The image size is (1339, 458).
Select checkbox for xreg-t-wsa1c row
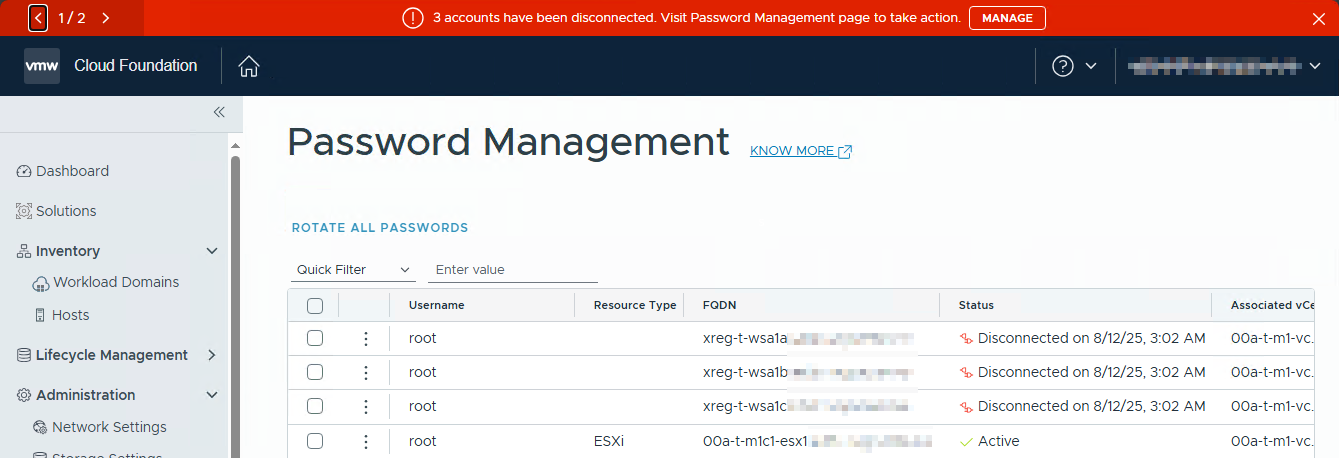coord(315,406)
